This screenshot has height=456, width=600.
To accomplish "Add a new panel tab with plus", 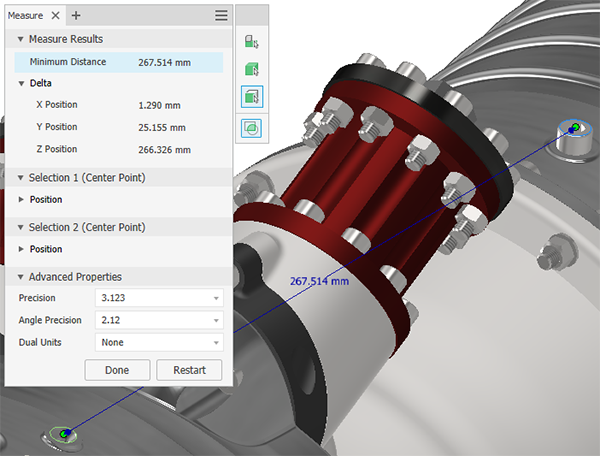I will (x=76, y=16).
